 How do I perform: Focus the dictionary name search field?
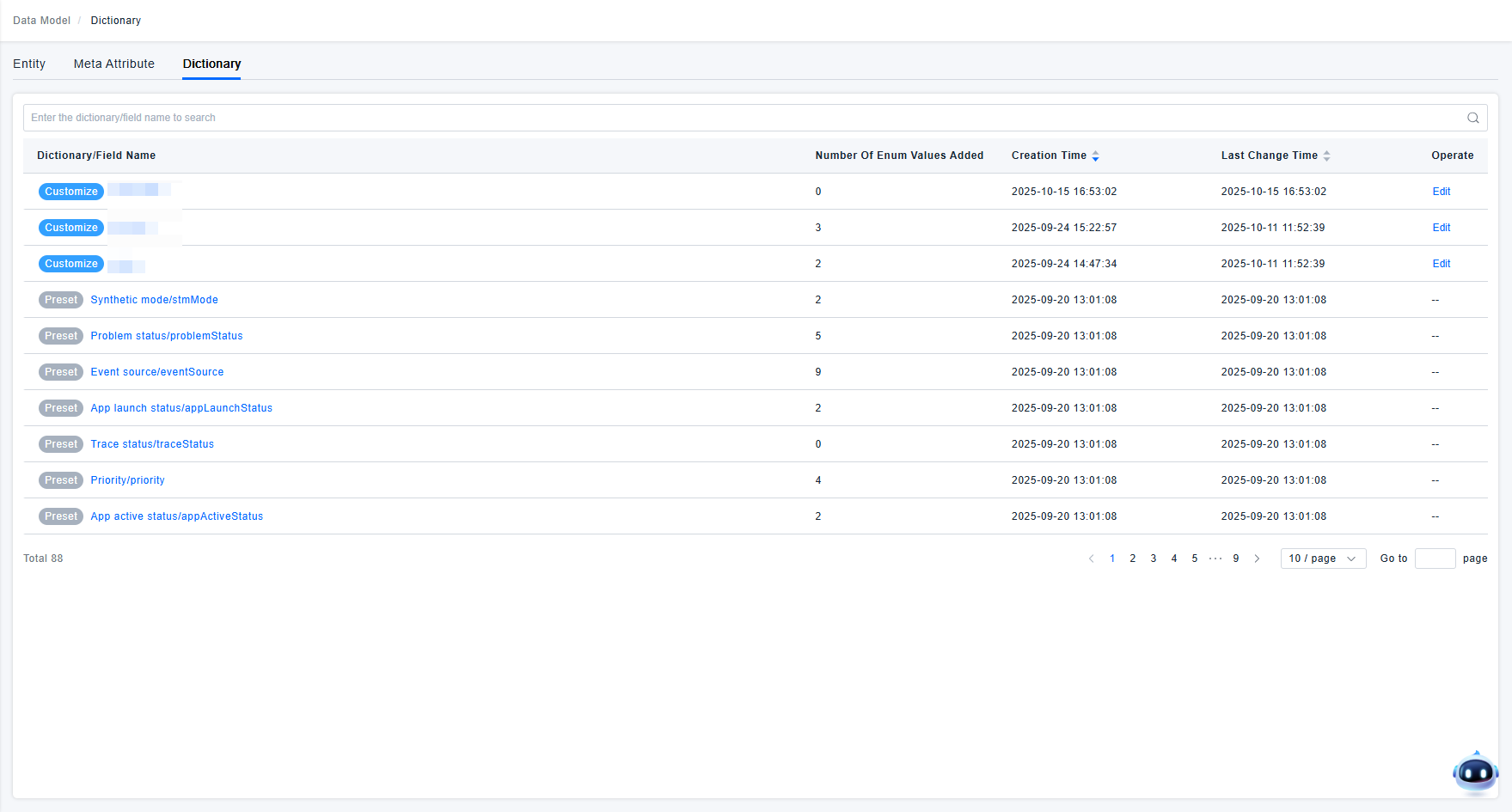coord(739,118)
